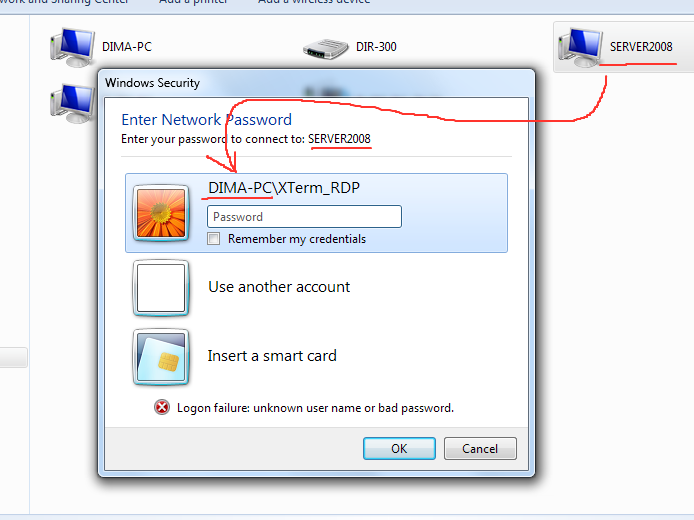694x520 pixels.
Task: Choose the smart card icon
Action: [161, 357]
